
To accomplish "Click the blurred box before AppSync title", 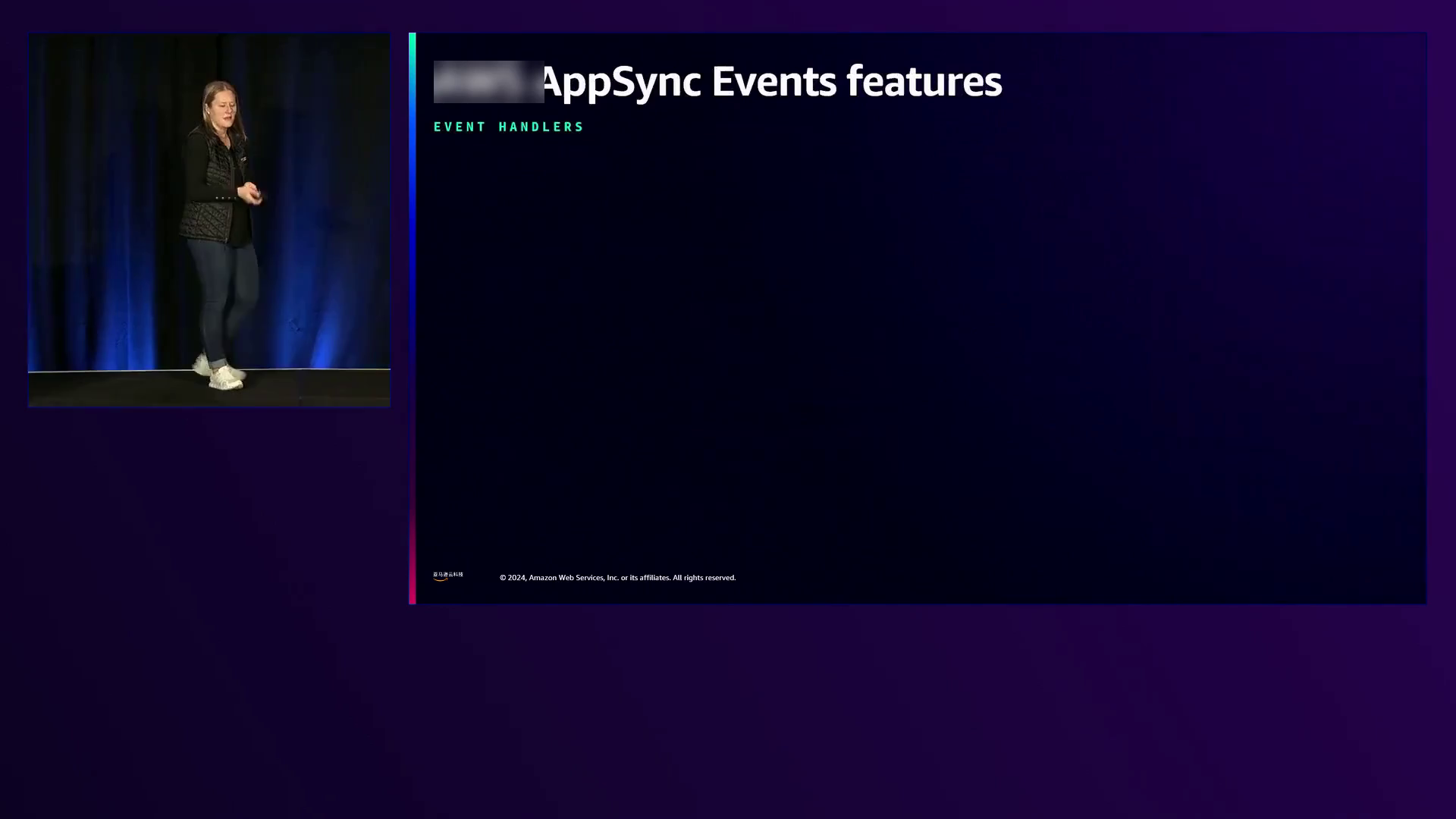I will (488, 81).
